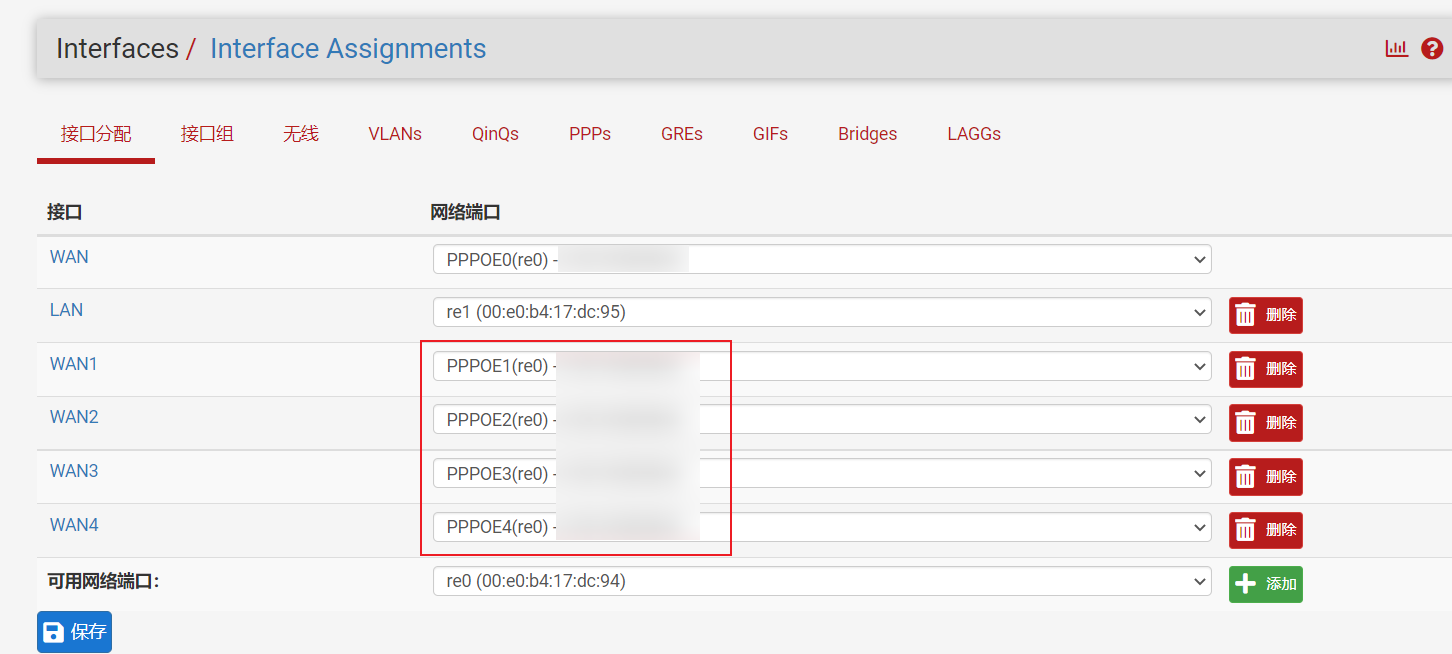
Task: Click the 接口 column header
Action: (x=64, y=212)
